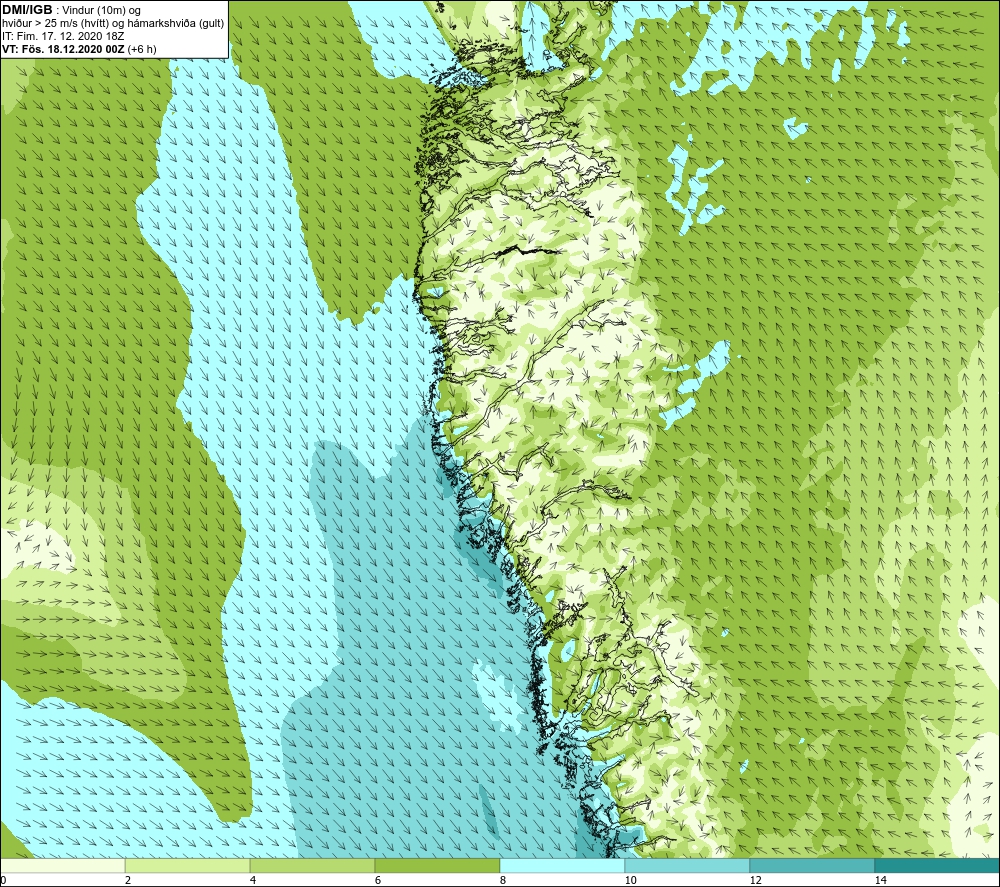The image size is (1000, 887).
Task: Pick the light green 2–4 m/s color band
Action: pos(187,865)
